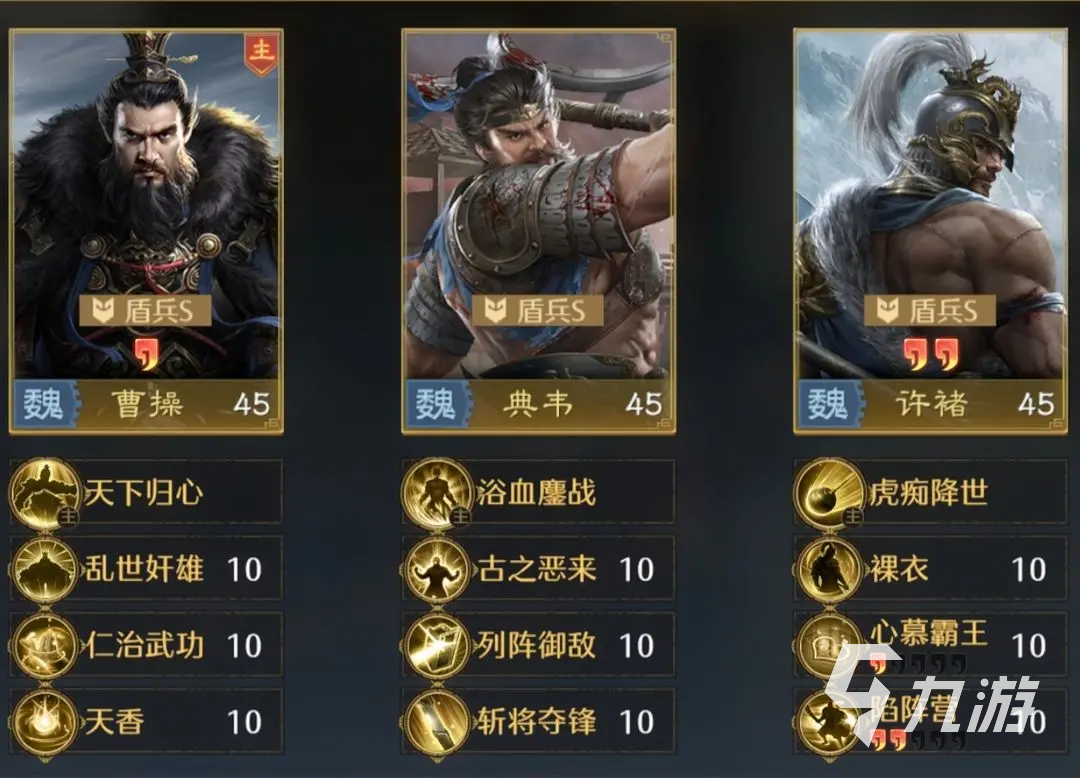1080x778 pixels.
Task: Click the 浴血鏖战 skill icon
Action: 437,494
